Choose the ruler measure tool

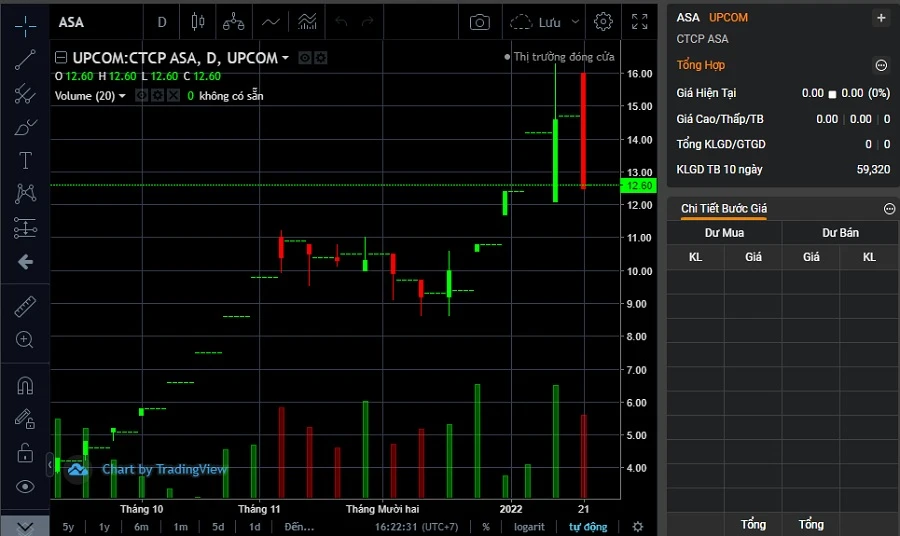pyautogui.click(x=25, y=306)
